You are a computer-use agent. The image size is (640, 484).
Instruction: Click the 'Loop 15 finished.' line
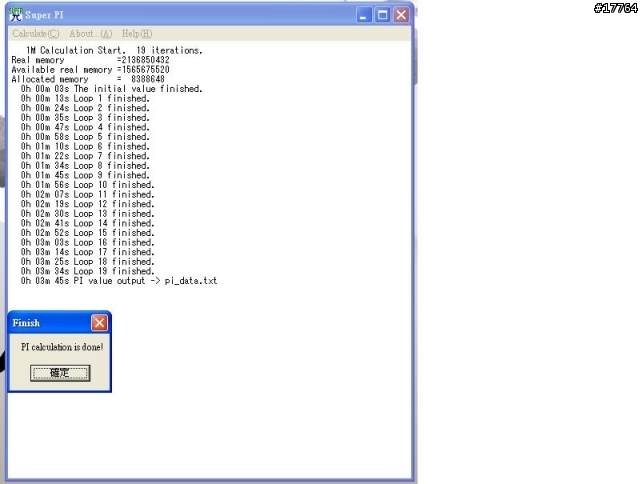click(88, 233)
